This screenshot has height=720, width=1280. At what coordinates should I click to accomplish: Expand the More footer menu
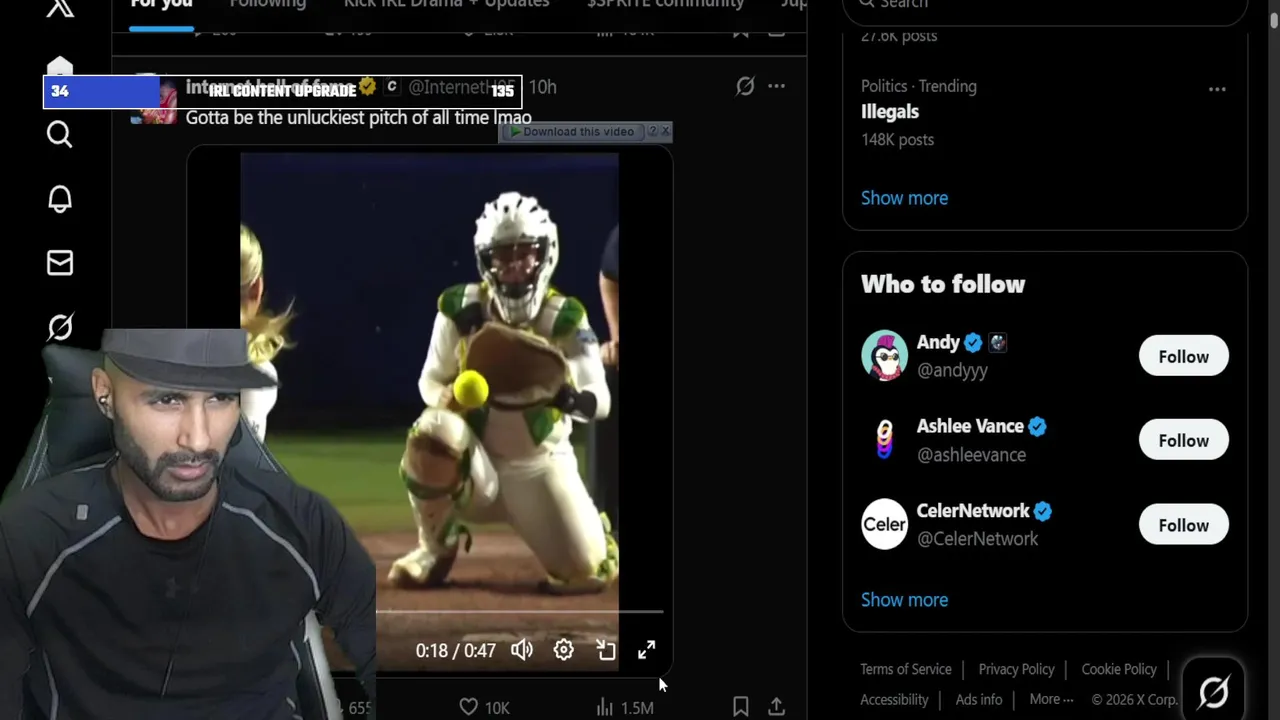pos(1051,700)
